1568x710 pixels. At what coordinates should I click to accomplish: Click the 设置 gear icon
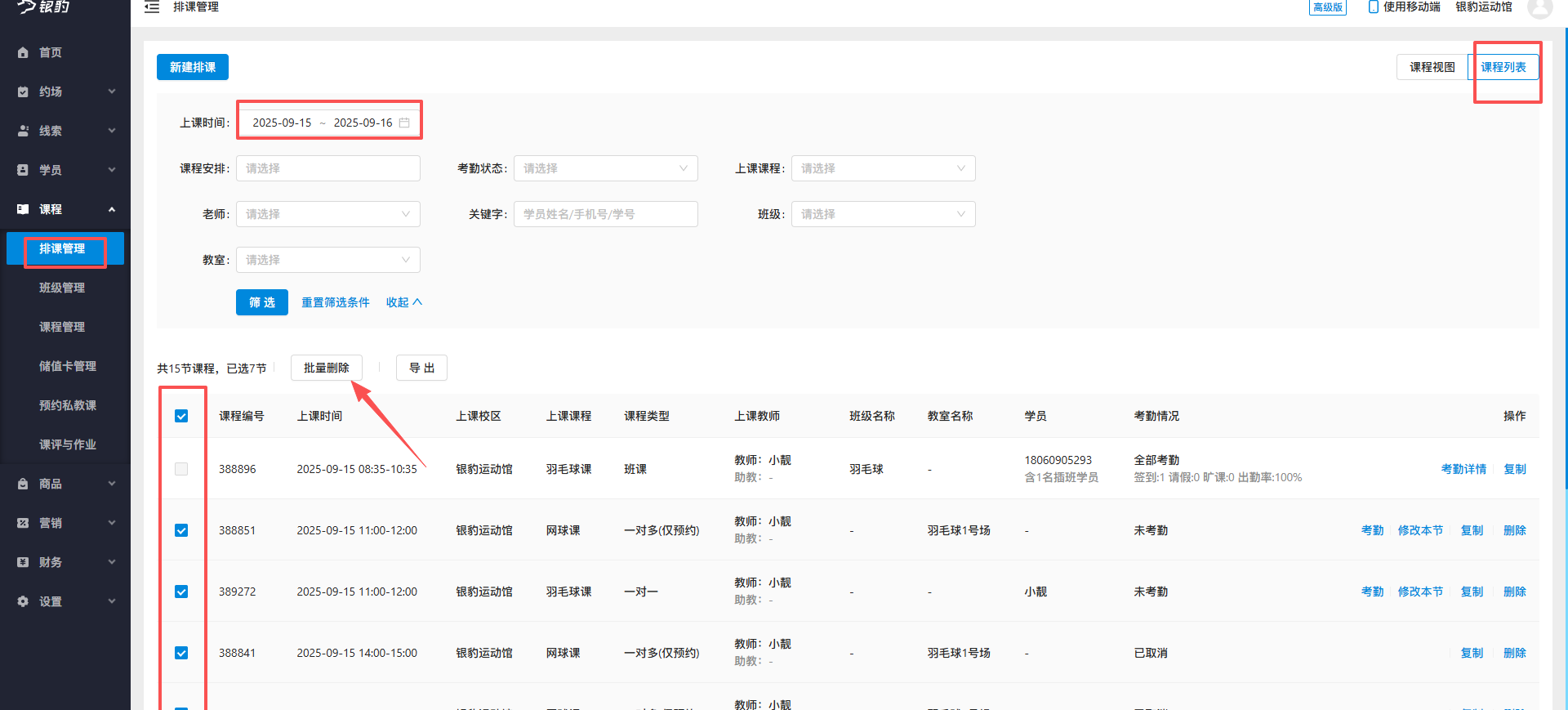pyautogui.click(x=23, y=601)
